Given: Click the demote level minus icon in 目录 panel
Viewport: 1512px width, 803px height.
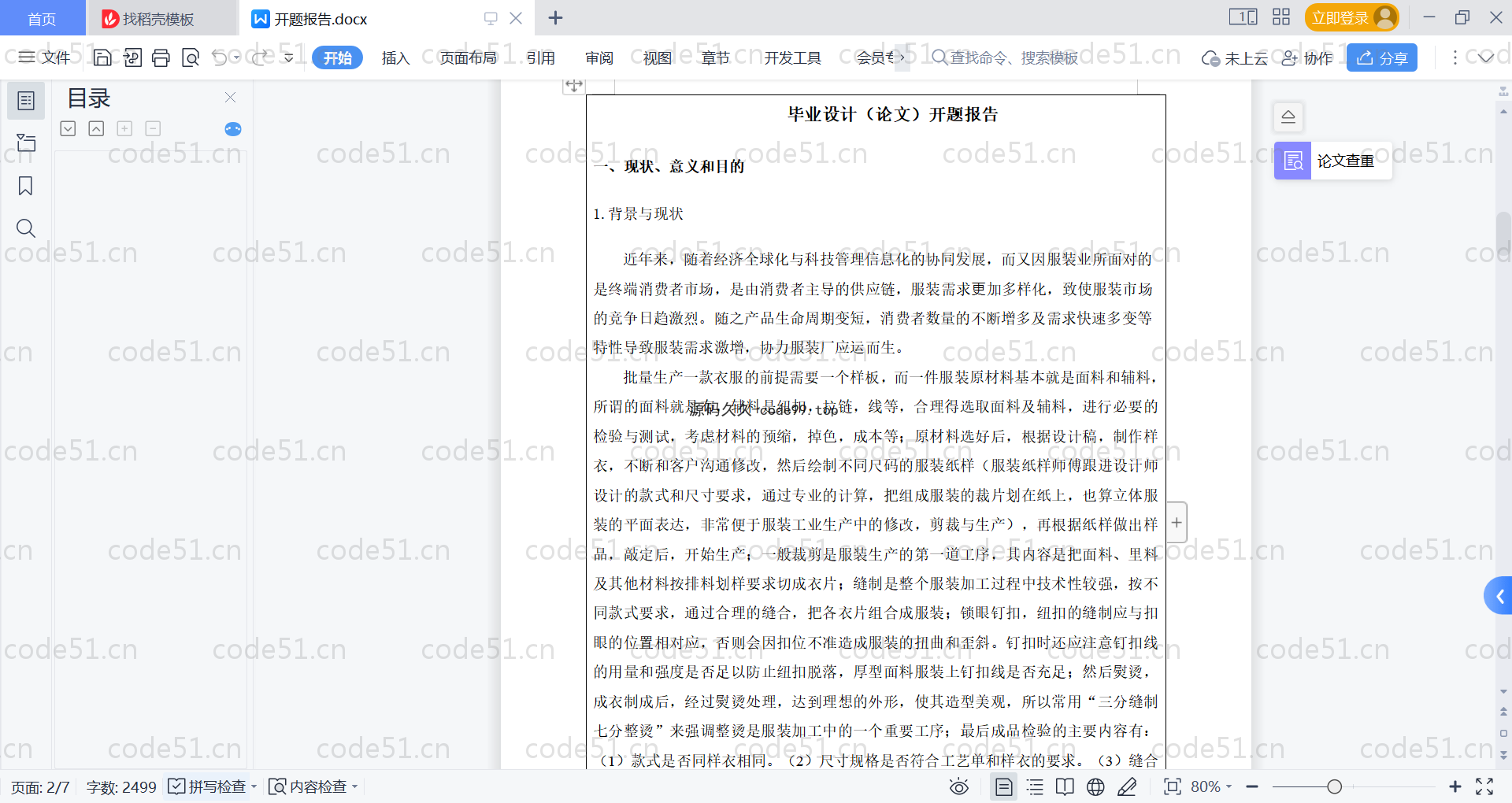Looking at the screenshot, I should [x=153, y=128].
